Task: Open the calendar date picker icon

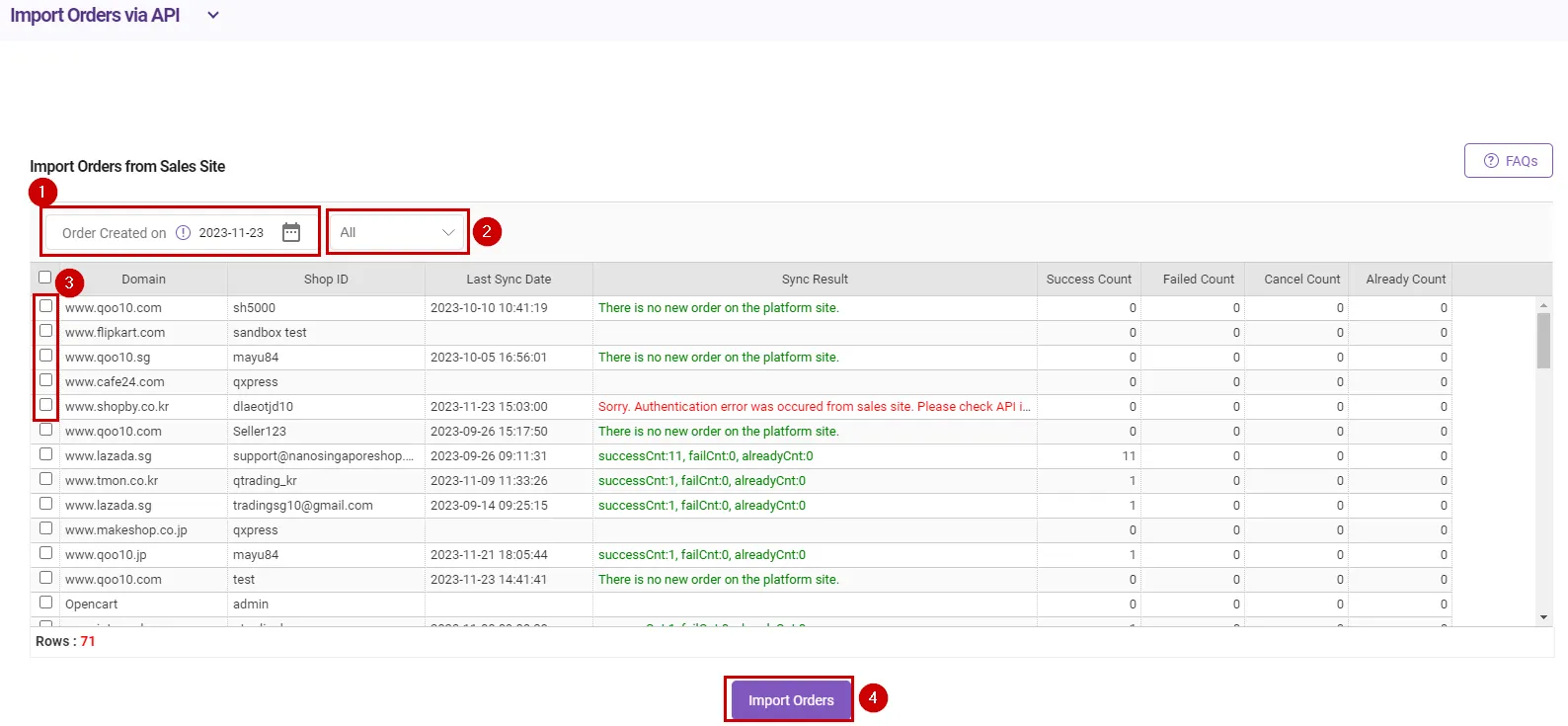Action: coord(291,232)
